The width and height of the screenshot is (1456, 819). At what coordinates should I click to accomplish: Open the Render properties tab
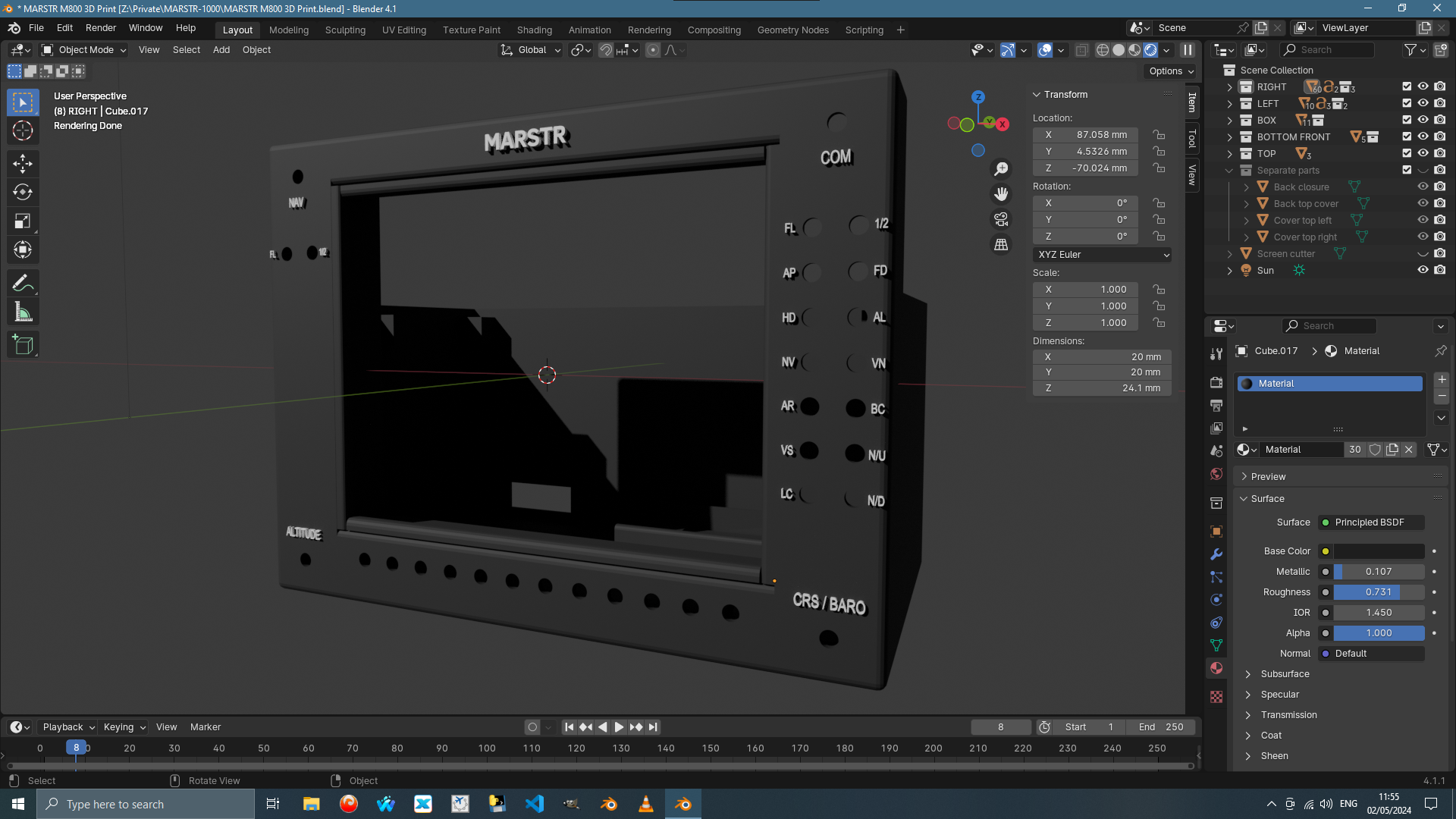1216,383
